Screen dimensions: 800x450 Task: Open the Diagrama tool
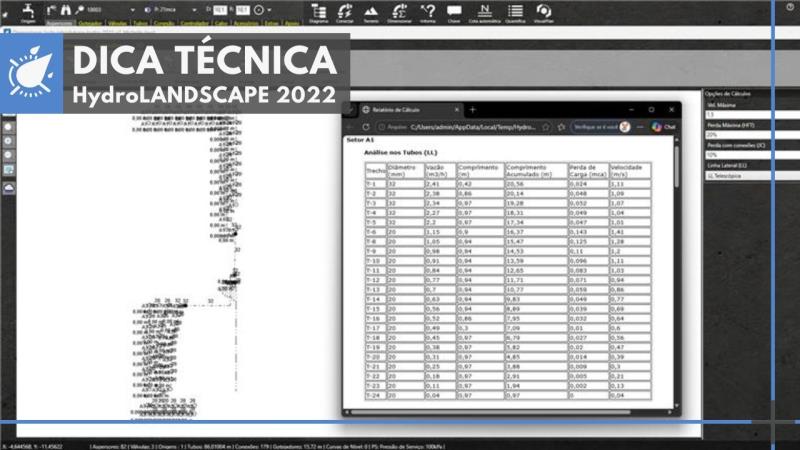point(318,13)
